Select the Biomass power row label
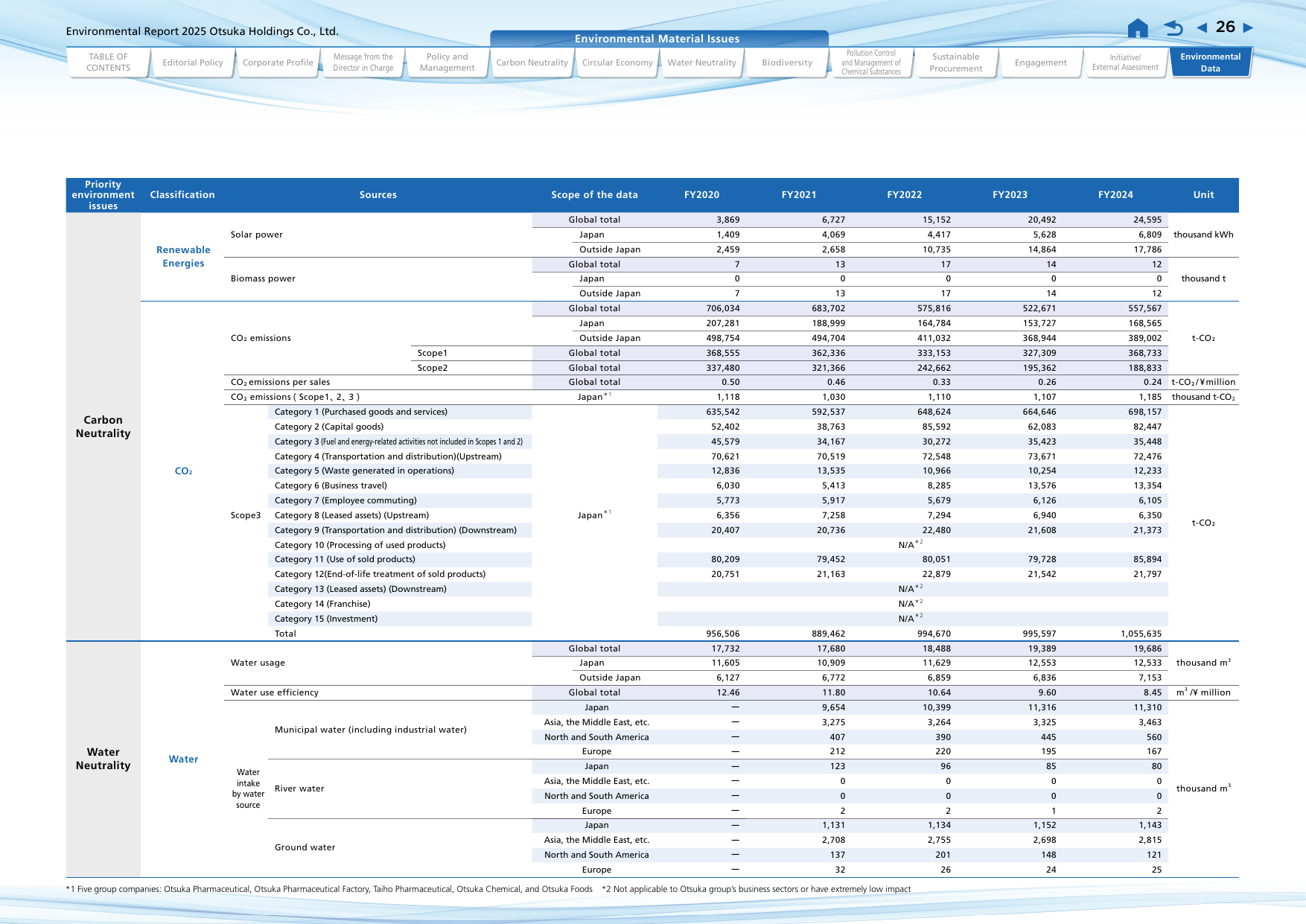The image size is (1306, 924). pos(263,278)
